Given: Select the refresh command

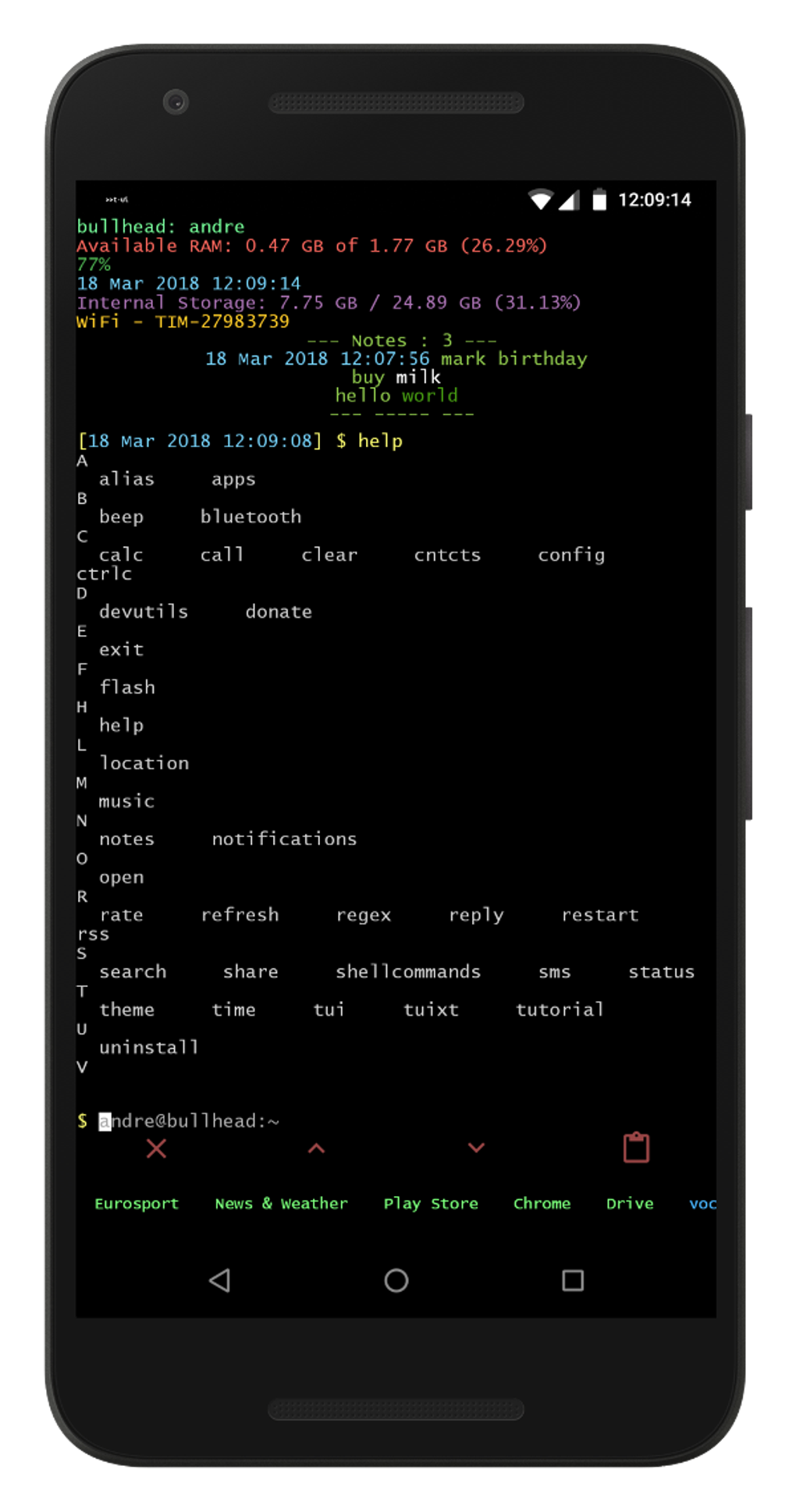Looking at the screenshot, I should pos(240,914).
